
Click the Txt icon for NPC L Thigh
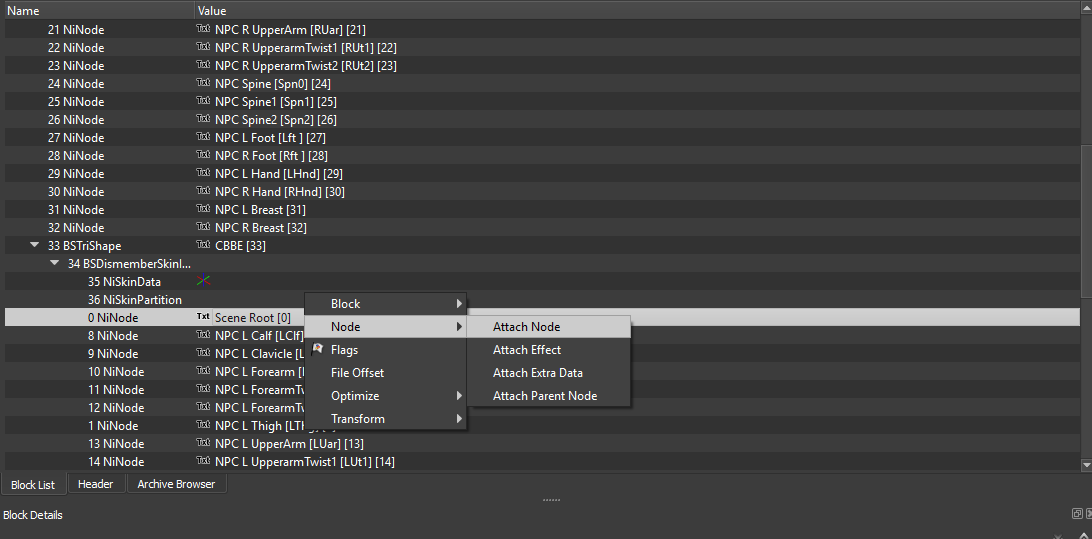point(203,426)
